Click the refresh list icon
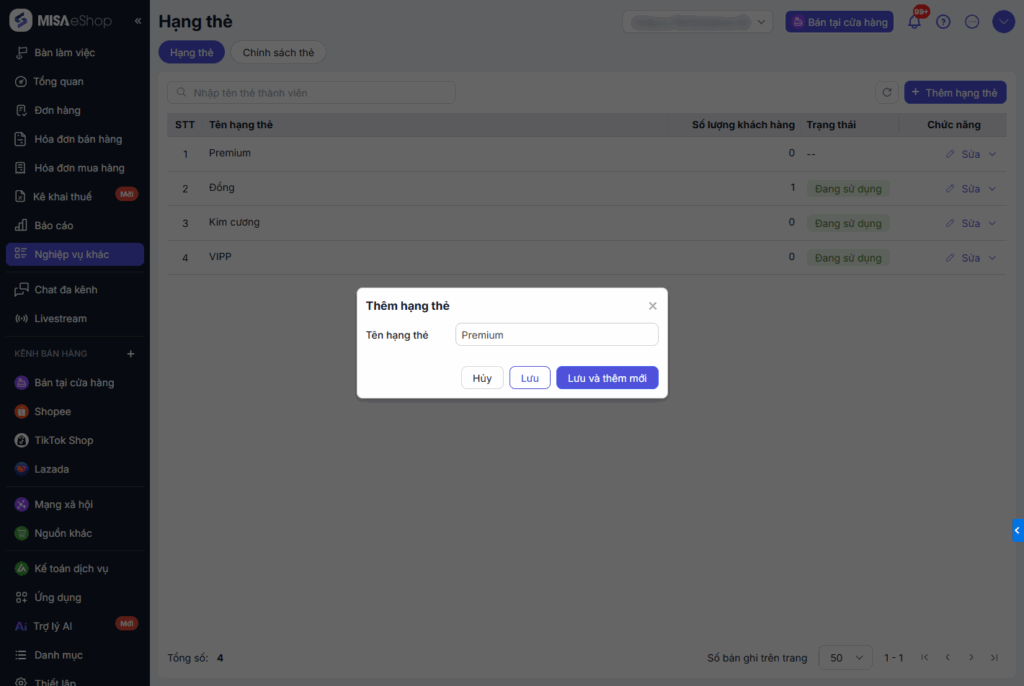Screen dimensions: 1024x686 tap(886, 92)
